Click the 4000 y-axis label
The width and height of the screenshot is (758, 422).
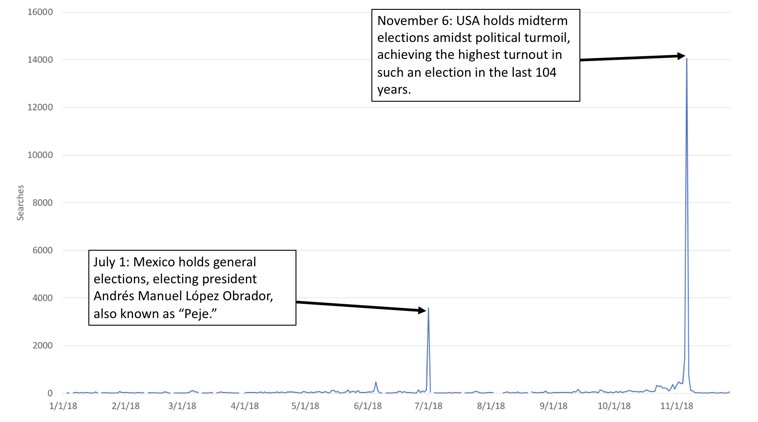(43, 298)
